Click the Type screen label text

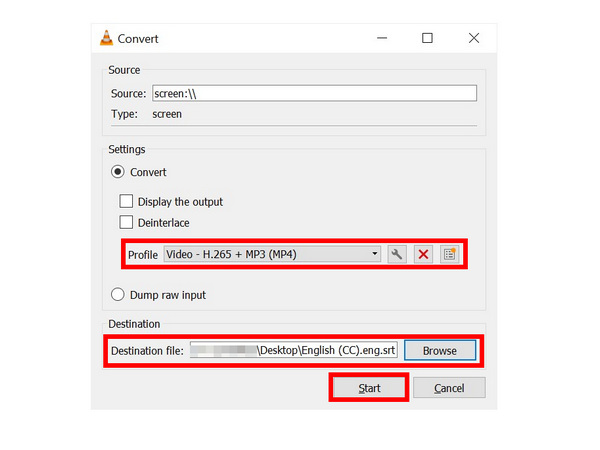coord(167,114)
